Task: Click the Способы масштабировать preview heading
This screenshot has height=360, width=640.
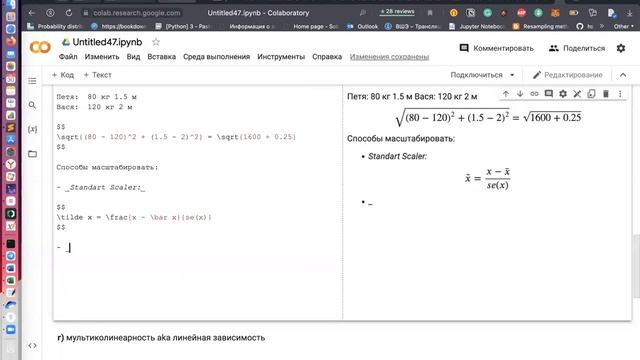Action: (x=401, y=139)
